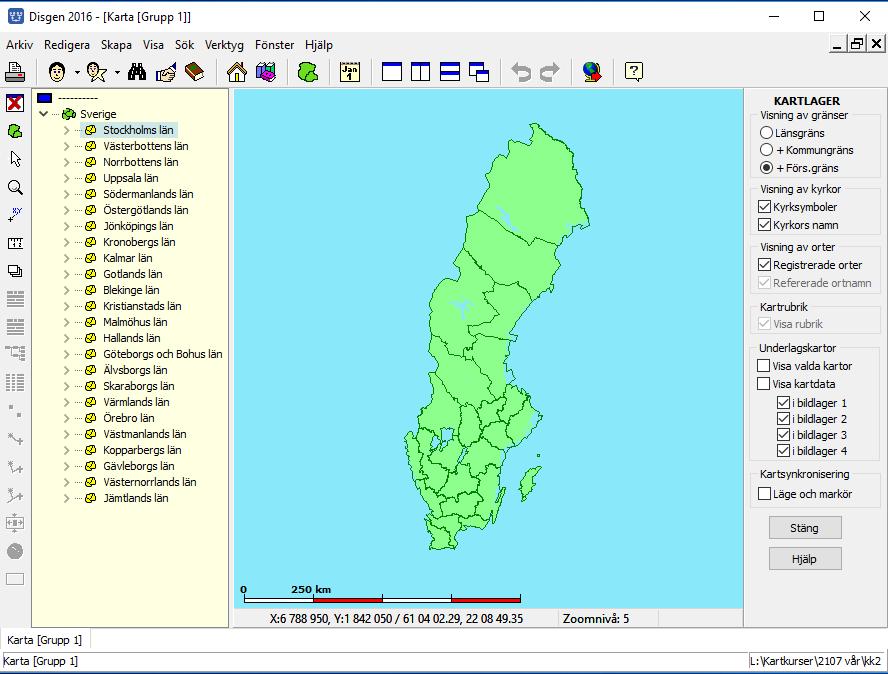Click Gotland island on the map

click(530, 482)
